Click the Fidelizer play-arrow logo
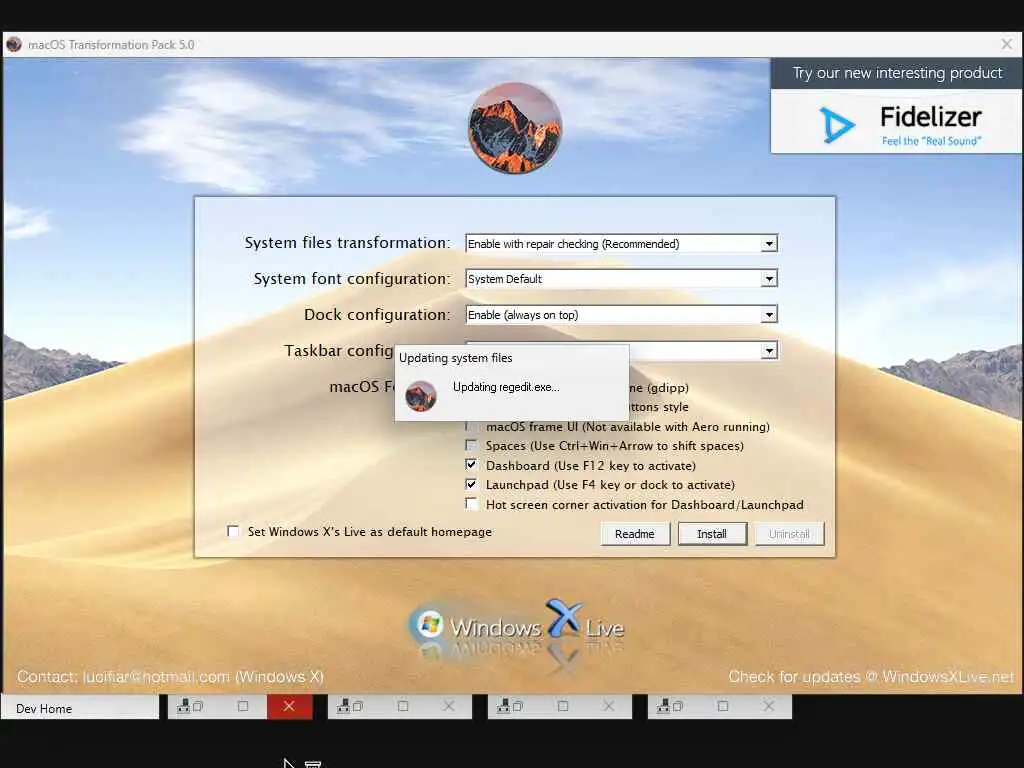The width and height of the screenshot is (1024, 768). coord(836,124)
